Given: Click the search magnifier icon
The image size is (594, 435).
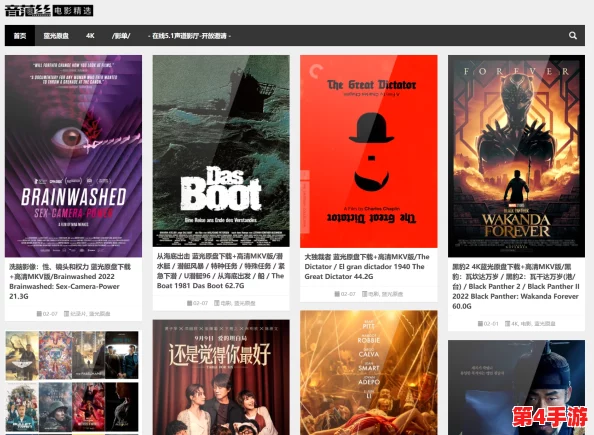Looking at the screenshot, I should [x=572, y=36].
